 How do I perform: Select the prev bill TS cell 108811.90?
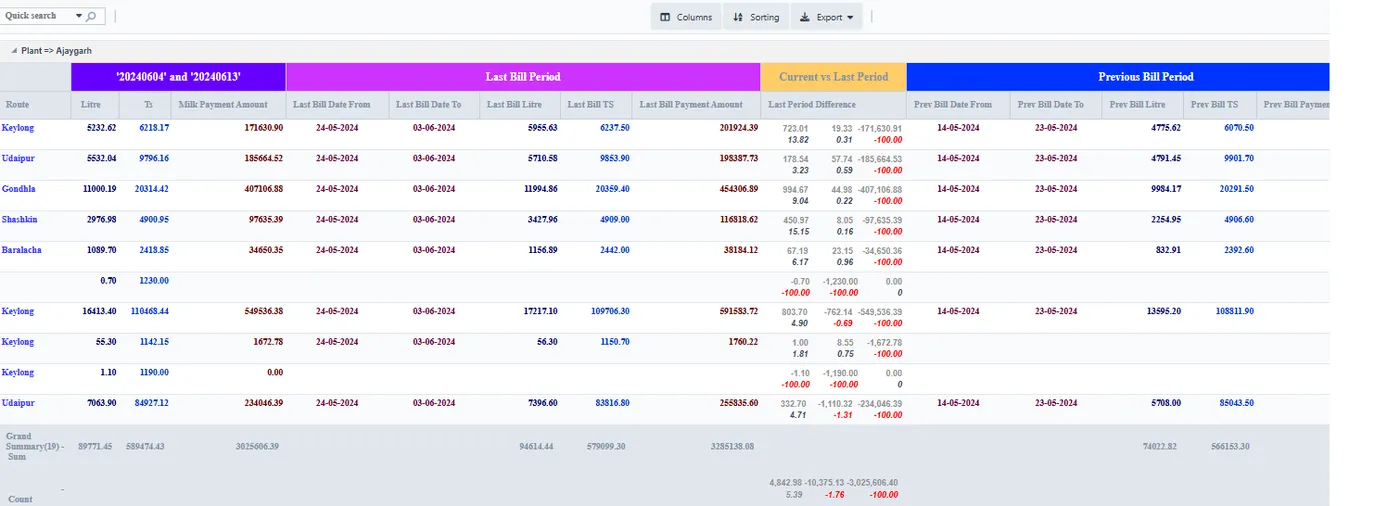(1235, 311)
